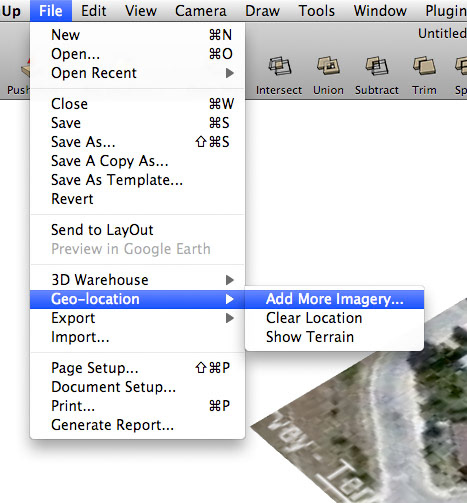Open the Draw menu
Screen dimensions: 467x503
pos(262,11)
